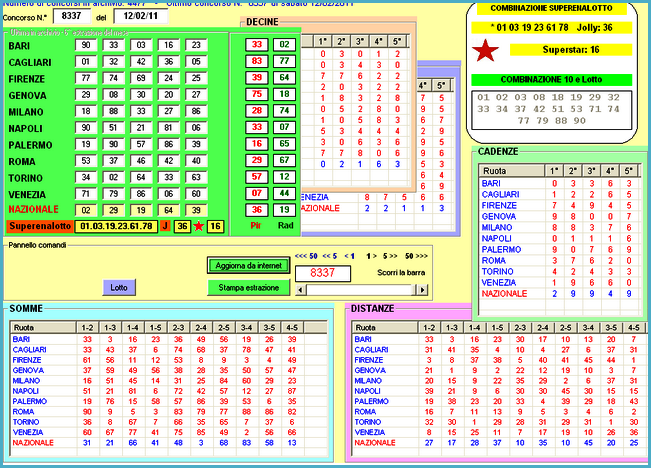The height and width of the screenshot is (468, 651).
Task: Click ROMA first number 53
Action: coord(86,161)
